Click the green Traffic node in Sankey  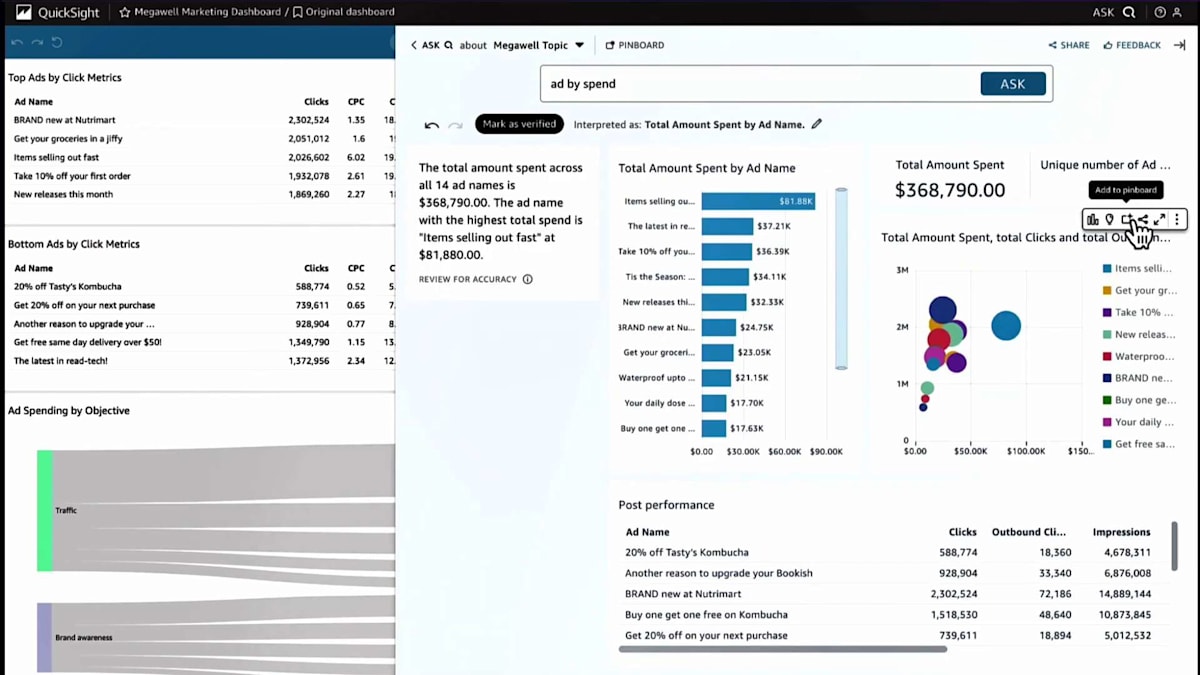tap(44, 510)
